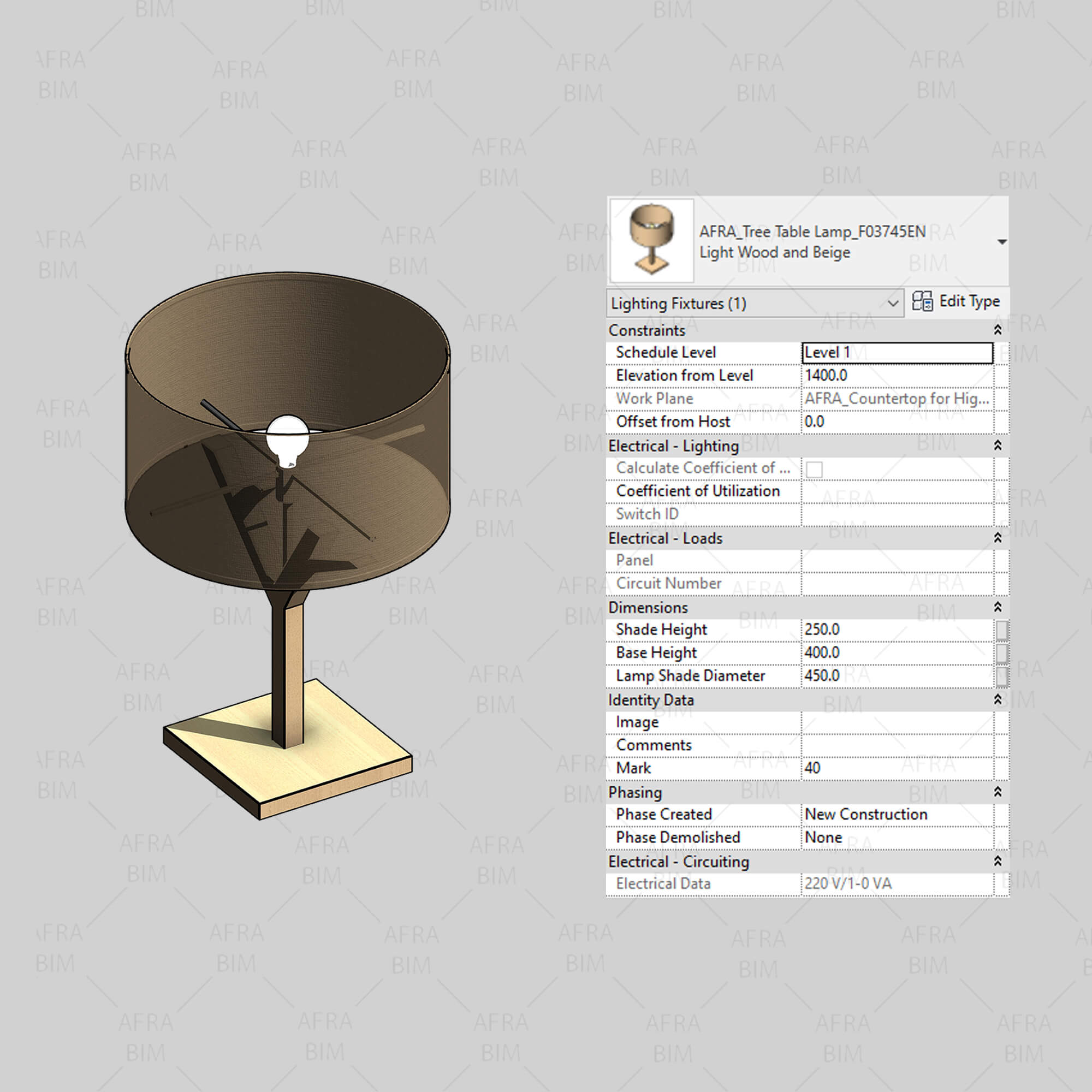The width and height of the screenshot is (1092, 1092).
Task: Click the Mark value field
Action: (x=897, y=768)
